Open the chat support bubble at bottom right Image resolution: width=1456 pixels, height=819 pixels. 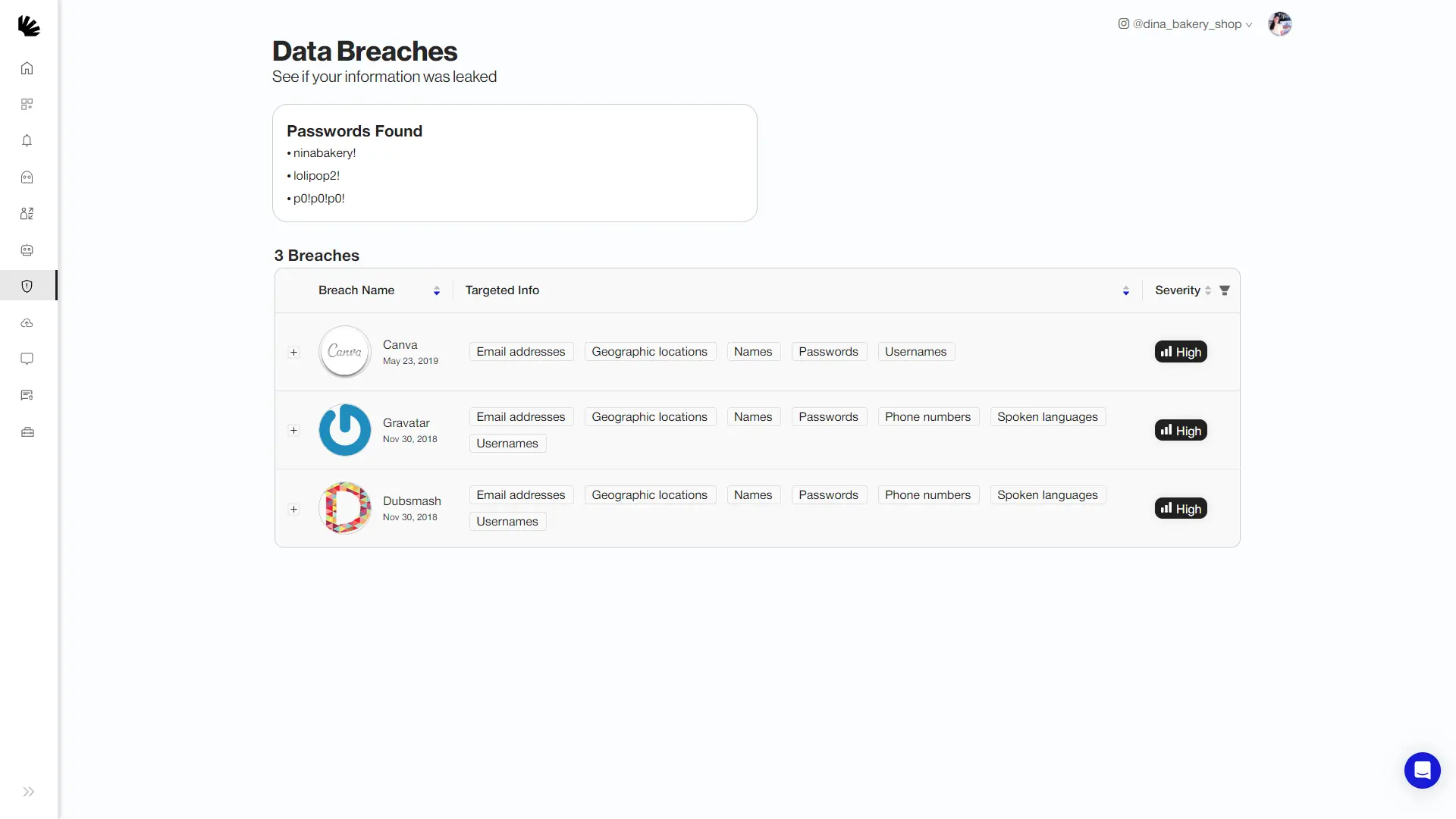pyautogui.click(x=1422, y=770)
